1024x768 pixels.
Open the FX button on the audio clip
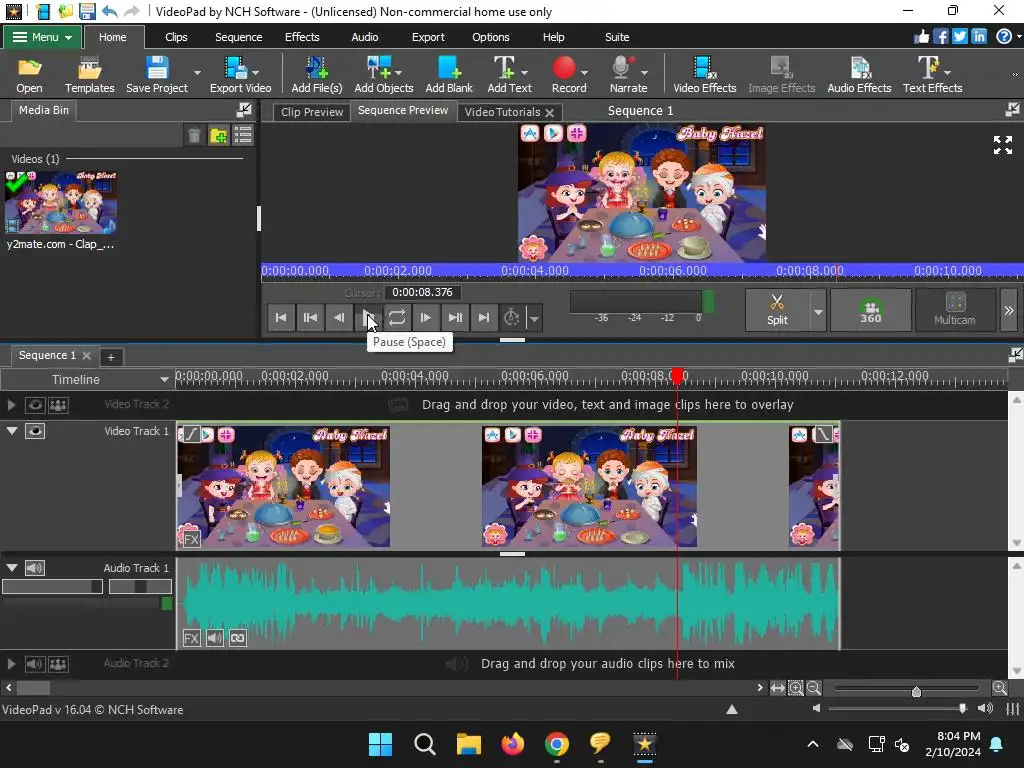[x=191, y=638]
